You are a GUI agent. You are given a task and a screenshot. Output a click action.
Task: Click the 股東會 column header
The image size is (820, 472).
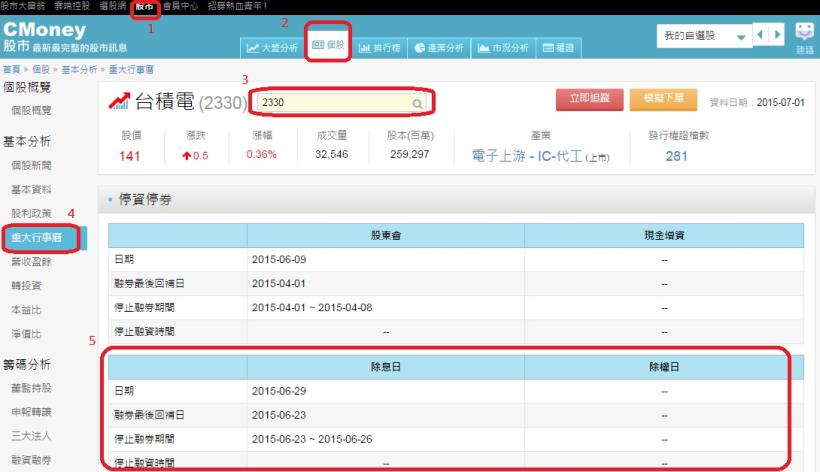click(x=386, y=235)
